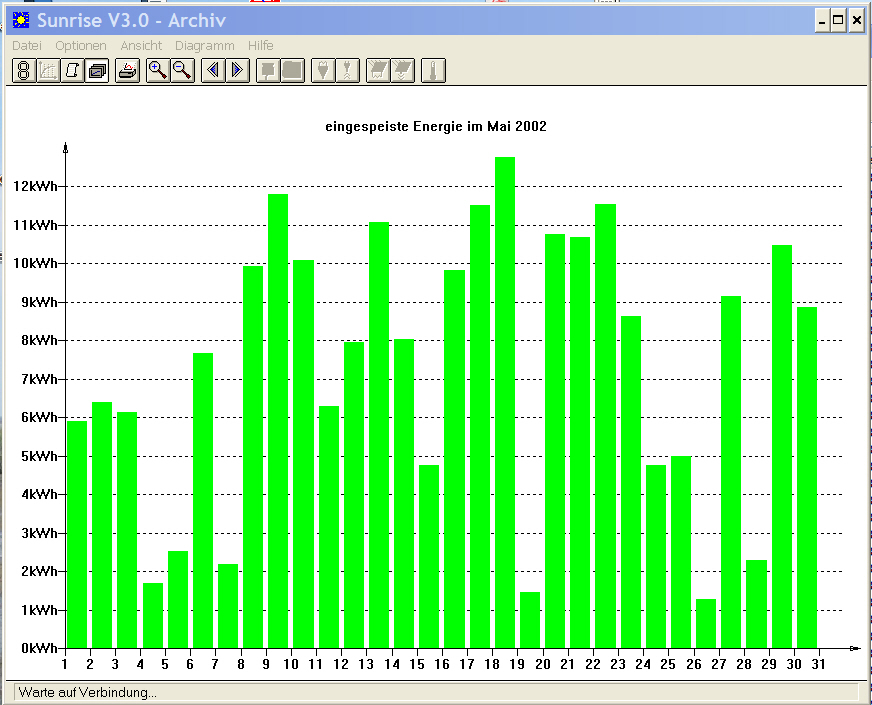Click the greyed monitor toolbar icon
The height and width of the screenshot is (705, 872).
(268, 71)
